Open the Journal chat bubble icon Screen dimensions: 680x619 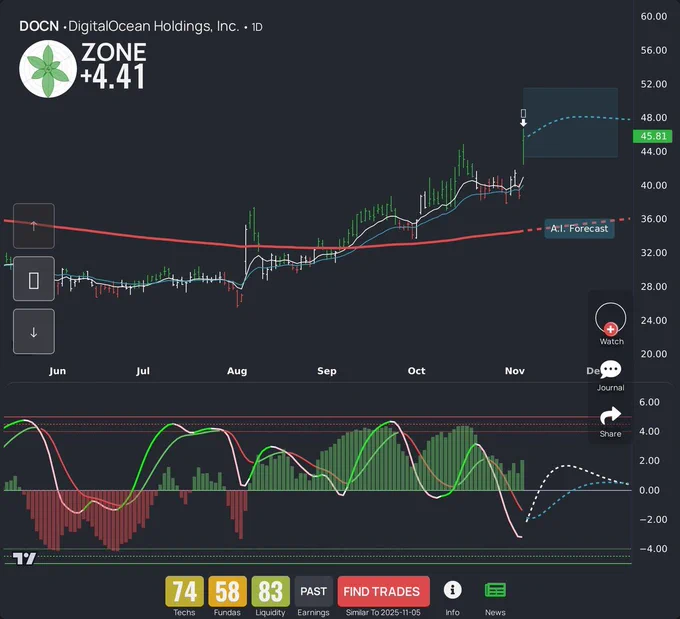pos(611,371)
